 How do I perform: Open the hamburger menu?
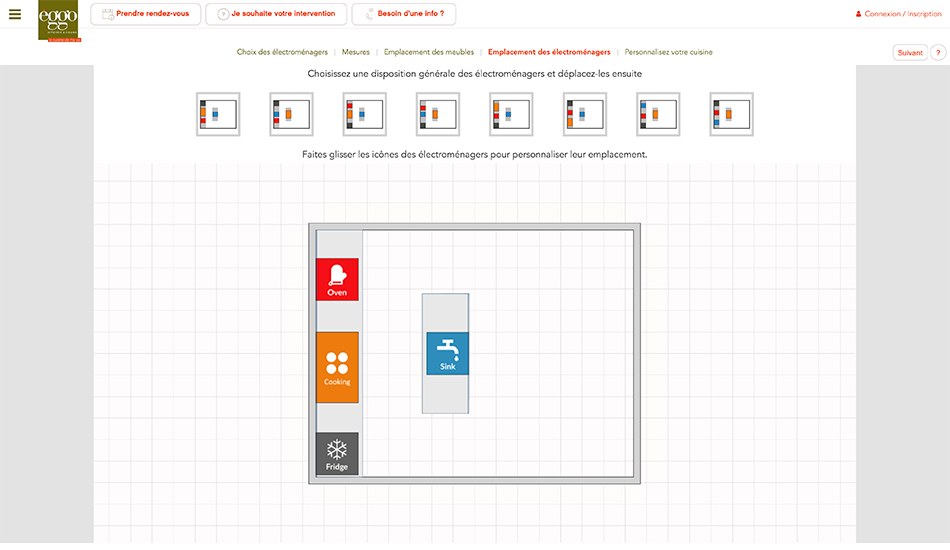pyautogui.click(x=14, y=14)
